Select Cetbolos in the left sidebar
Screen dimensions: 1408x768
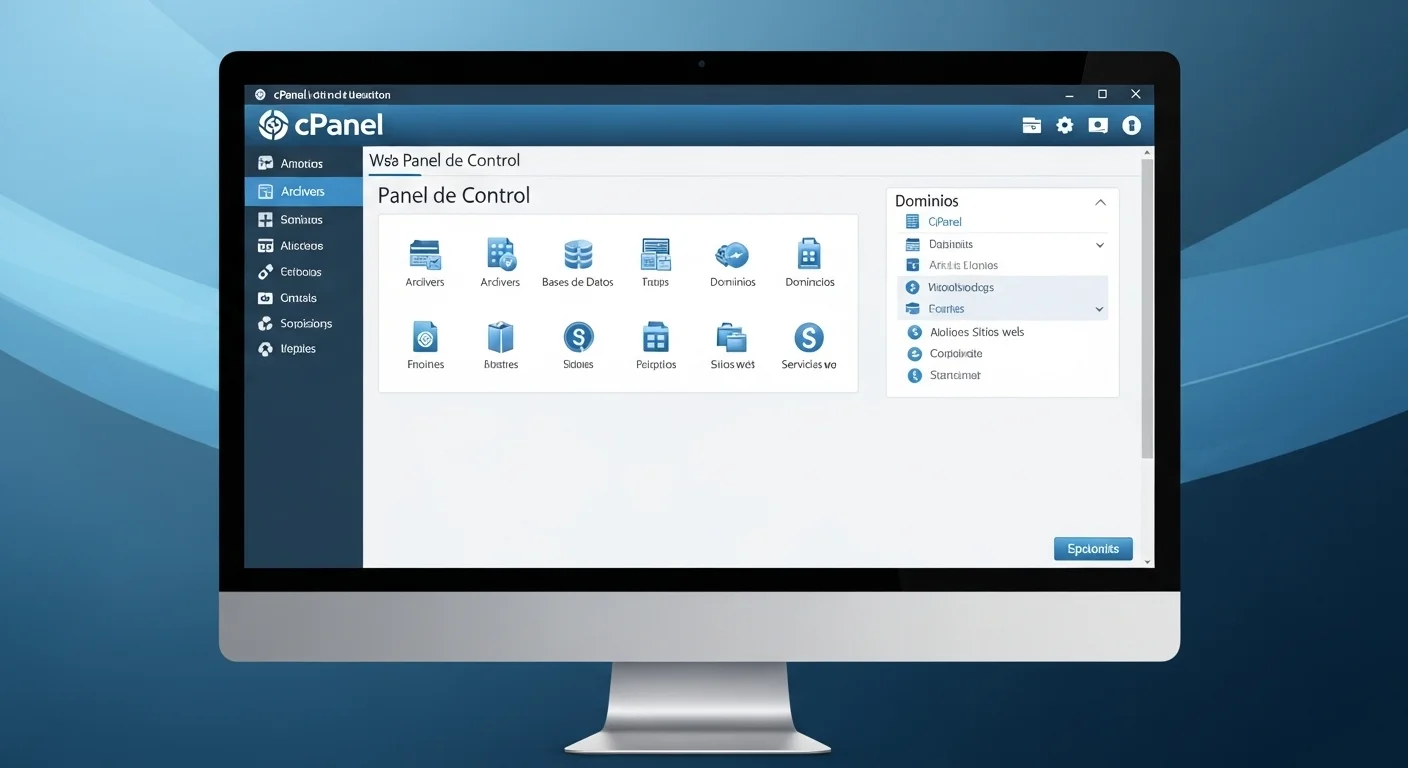pyautogui.click(x=303, y=271)
